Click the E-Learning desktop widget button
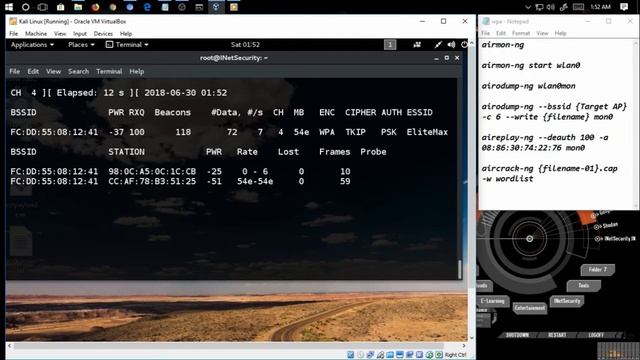Screen dimensions: 640x360 (493, 301)
